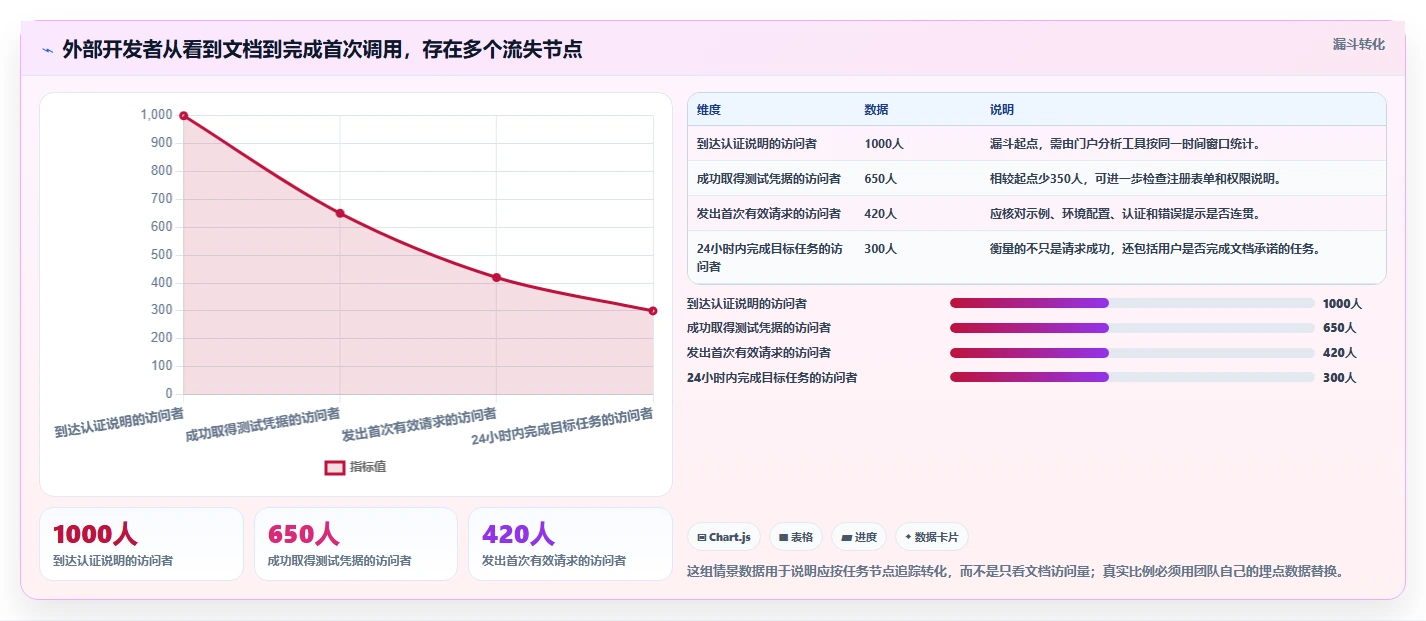Image resolution: width=1426 pixels, height=621 pixels.
Task: Click the 300人 value beside progress bar
Action: tap(1339, 378)
